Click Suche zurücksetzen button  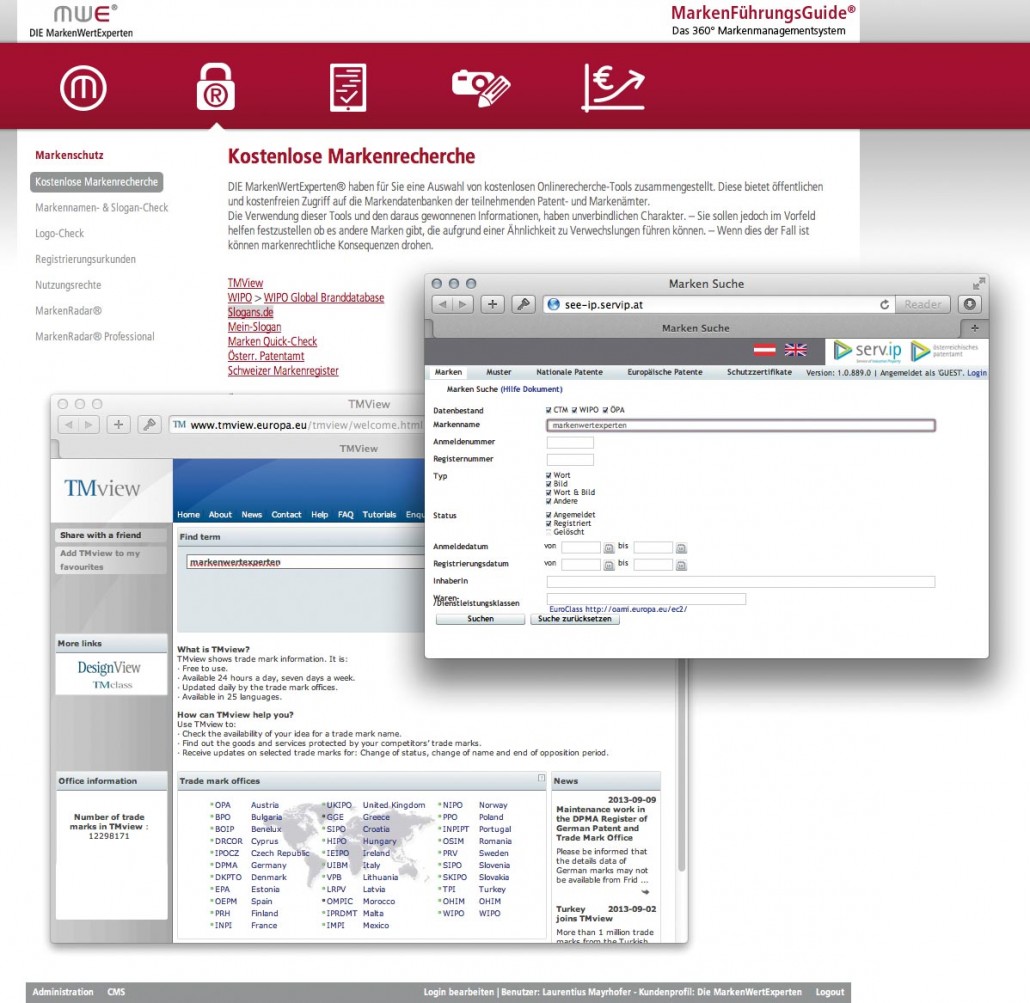click(575, 619)
